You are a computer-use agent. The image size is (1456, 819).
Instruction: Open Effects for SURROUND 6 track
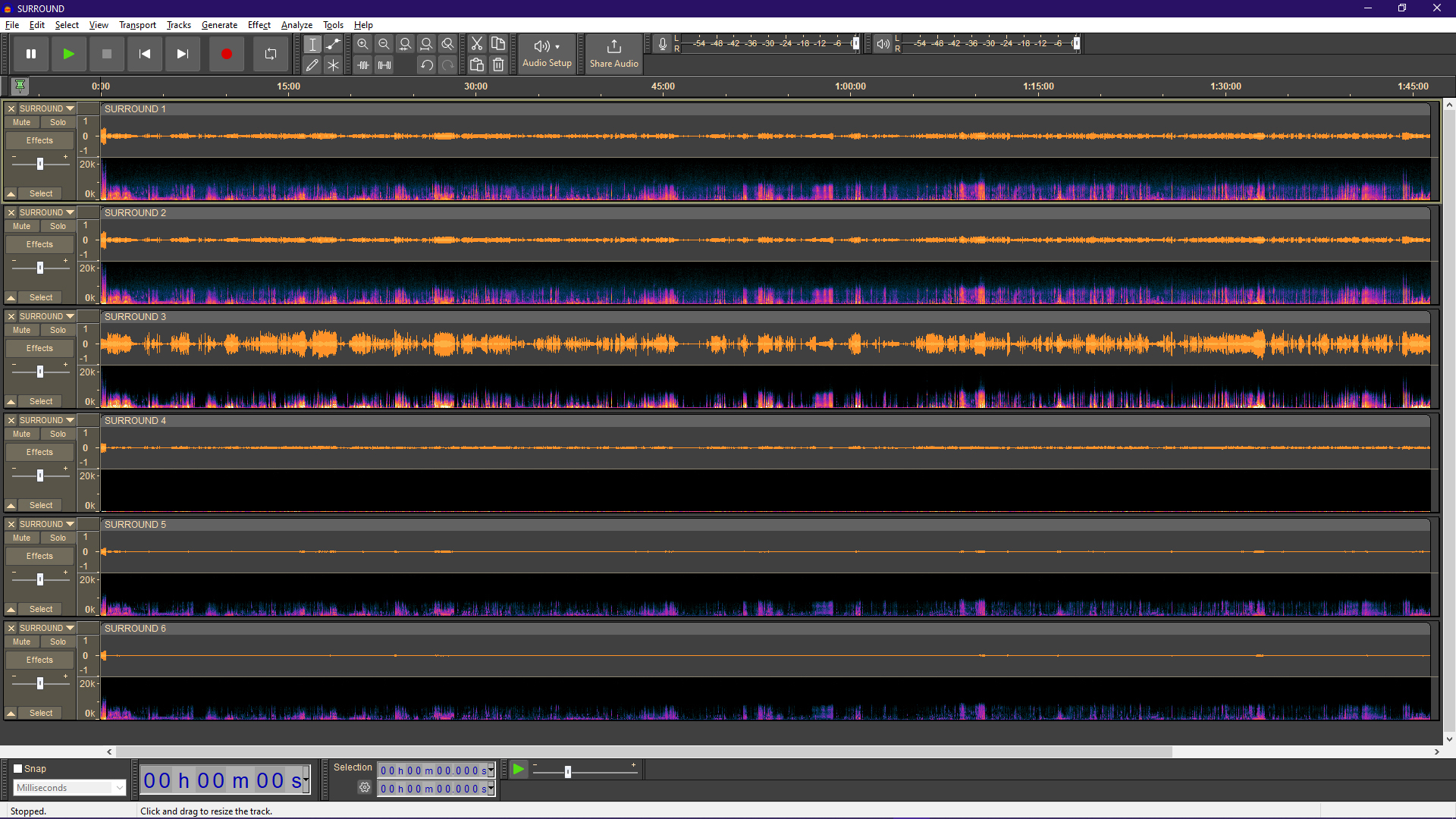[x=40, y=660]
